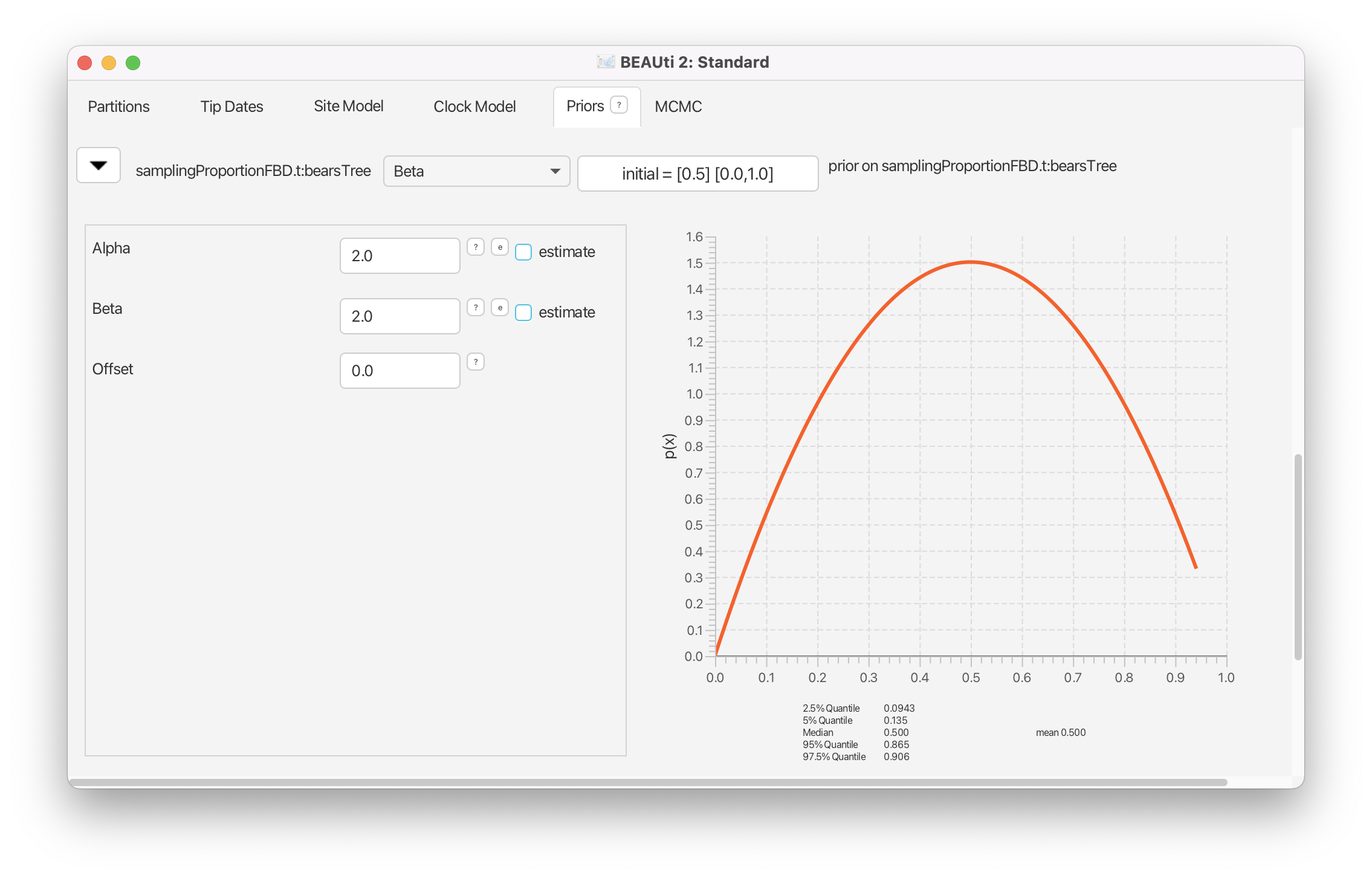Image resolution: width=1372 pixels, height=878 pixels.
Task: Open the Beta distribution dropdown
Action: coord(476,172)
